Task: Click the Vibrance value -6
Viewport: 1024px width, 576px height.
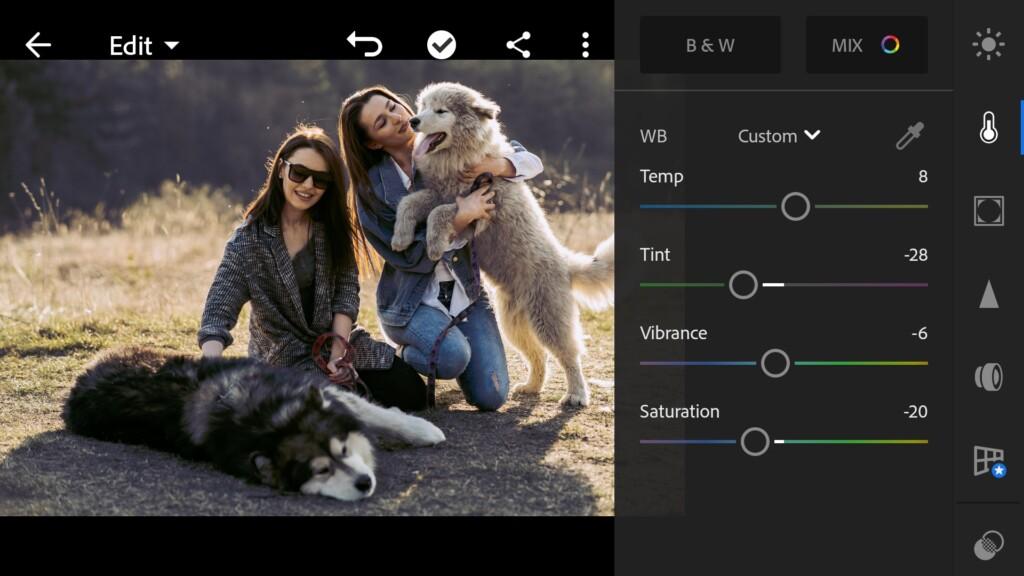Action: [920, 333]
